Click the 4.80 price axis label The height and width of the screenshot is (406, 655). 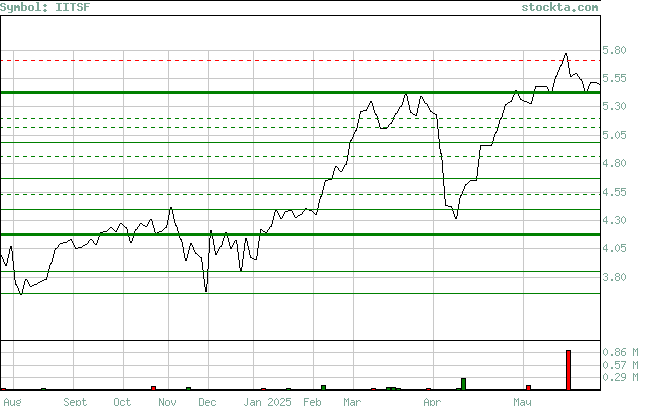614,163
